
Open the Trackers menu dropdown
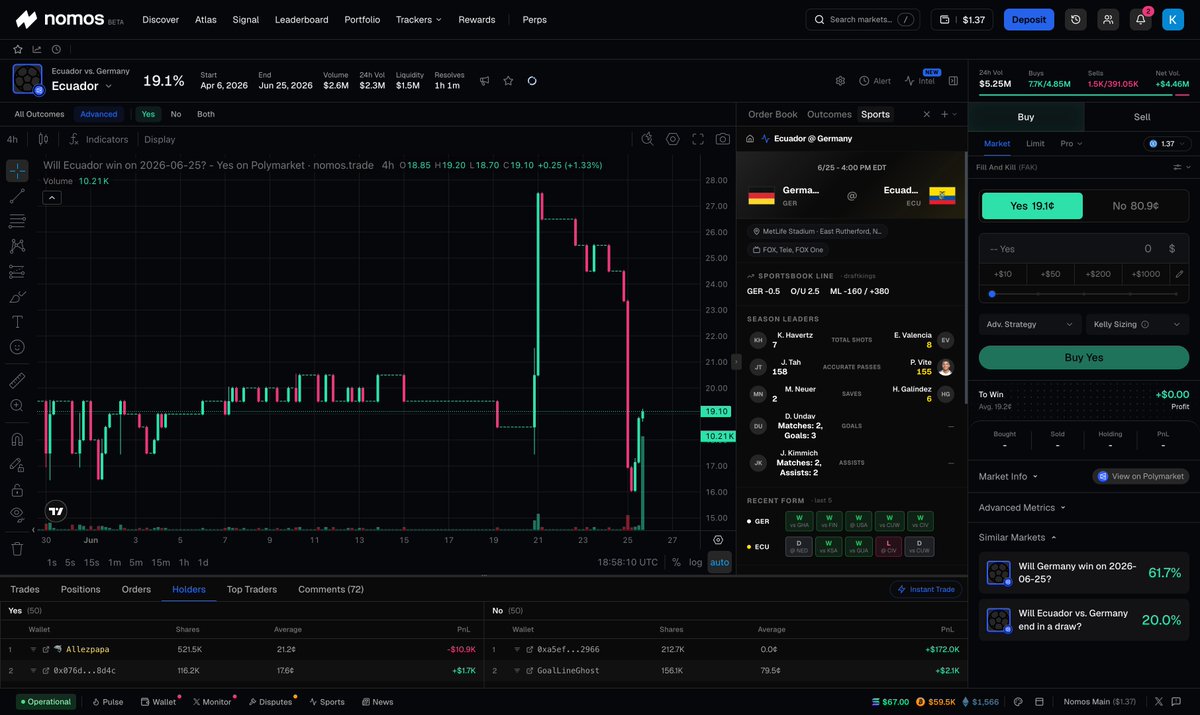[418, 19]
